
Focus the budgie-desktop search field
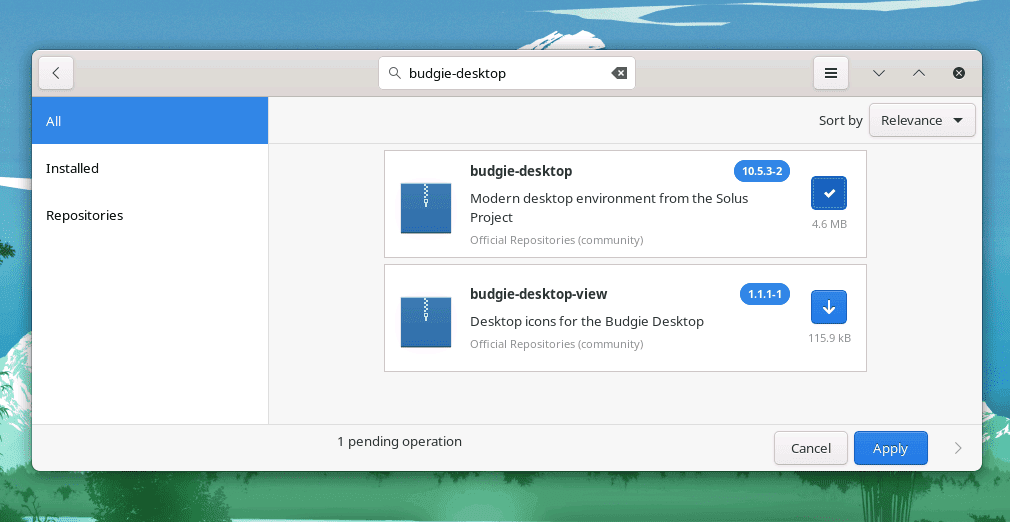(507, 73)
